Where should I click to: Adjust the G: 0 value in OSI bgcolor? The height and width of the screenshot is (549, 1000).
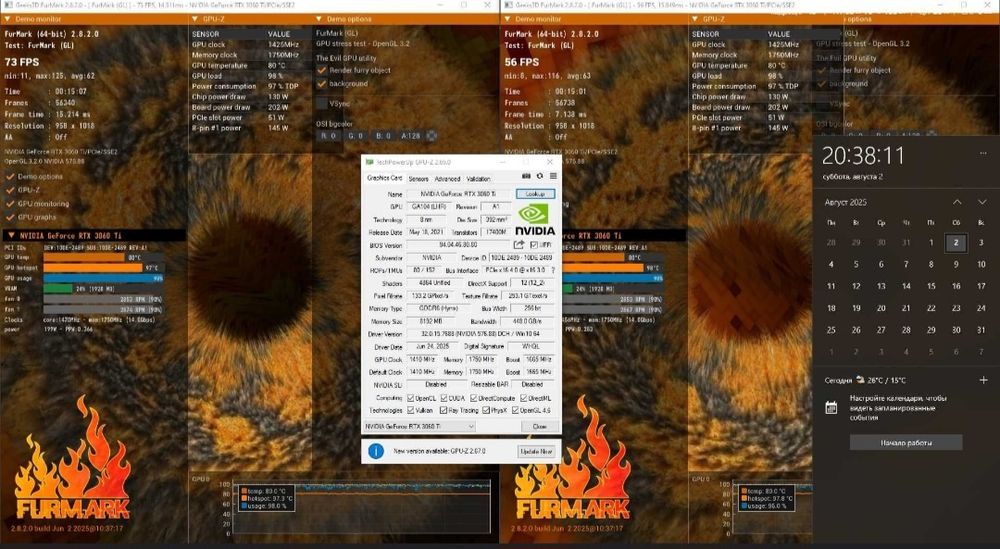(x=355, y=136)
